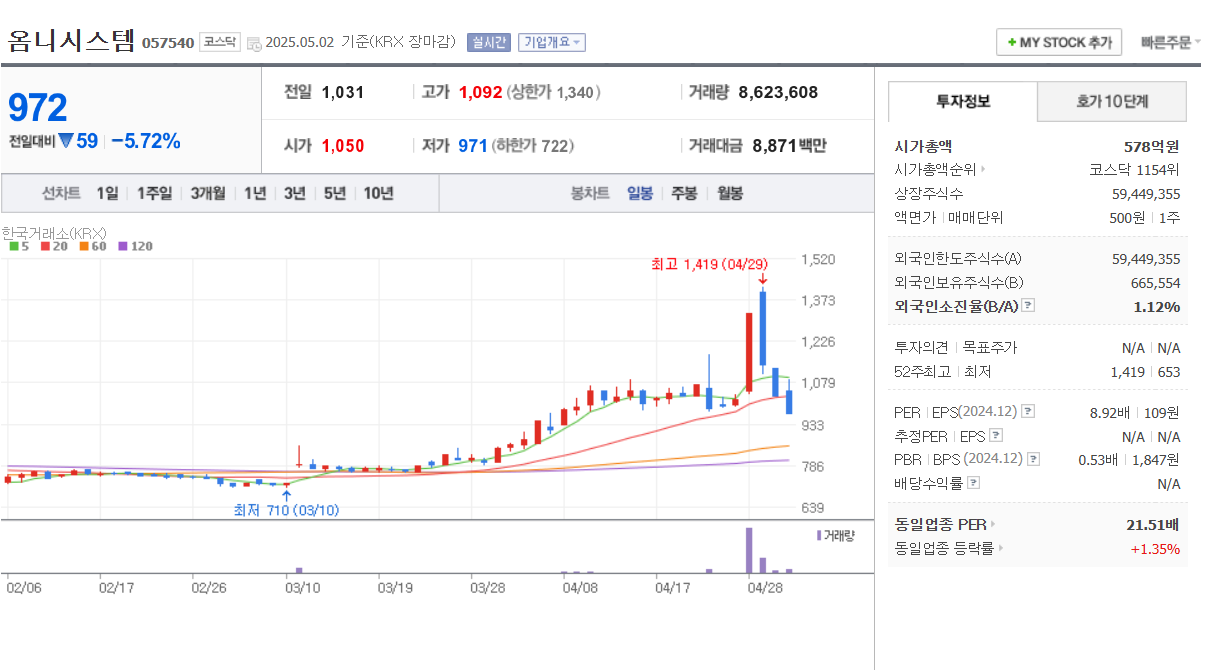Image resolution: width=1207 pixels, height=670 pixels.
Task: Open the 기업개요 company overview
Action: 551,41
